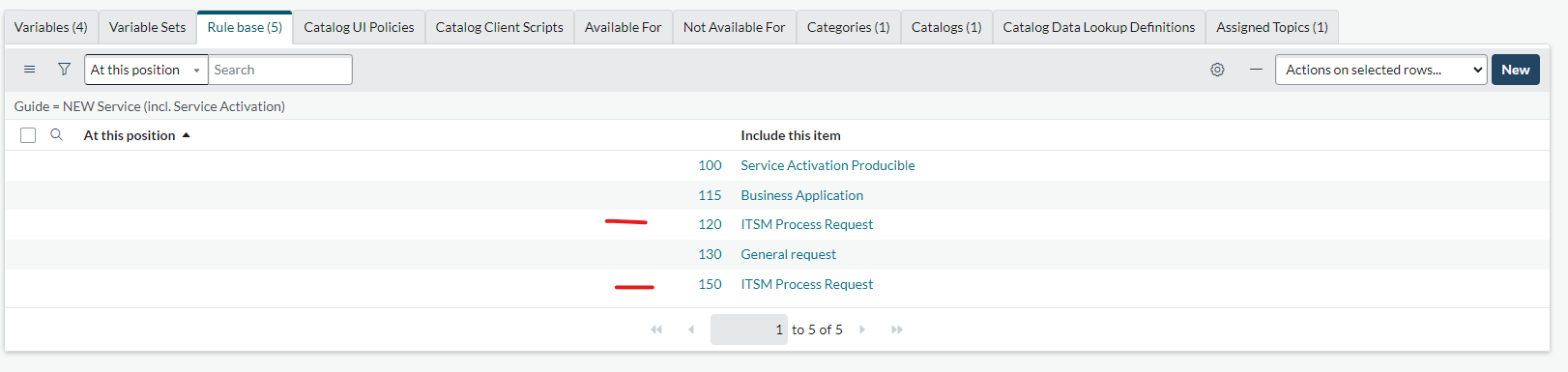Show the filter funnel icon options
The image size is (1568, 372).
(x=64, y=70)
